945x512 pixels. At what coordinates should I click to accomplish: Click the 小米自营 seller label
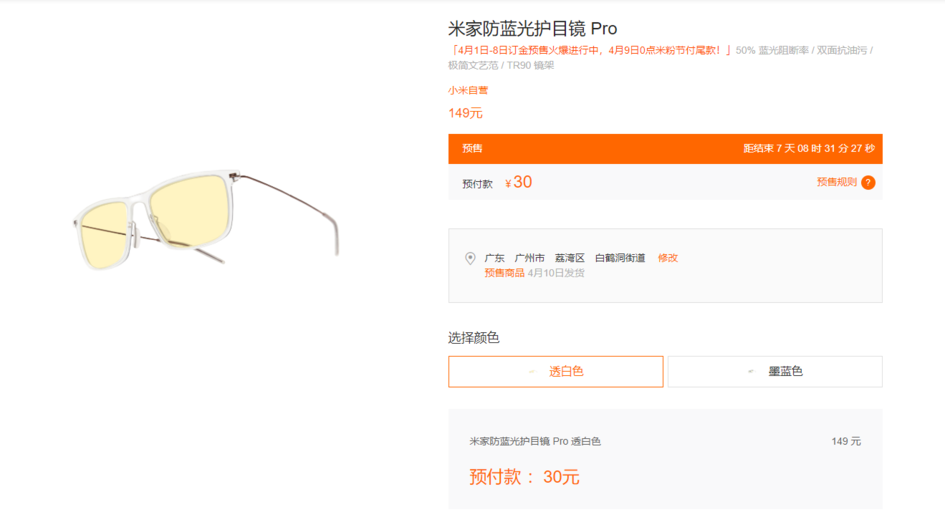click(468, 90)
